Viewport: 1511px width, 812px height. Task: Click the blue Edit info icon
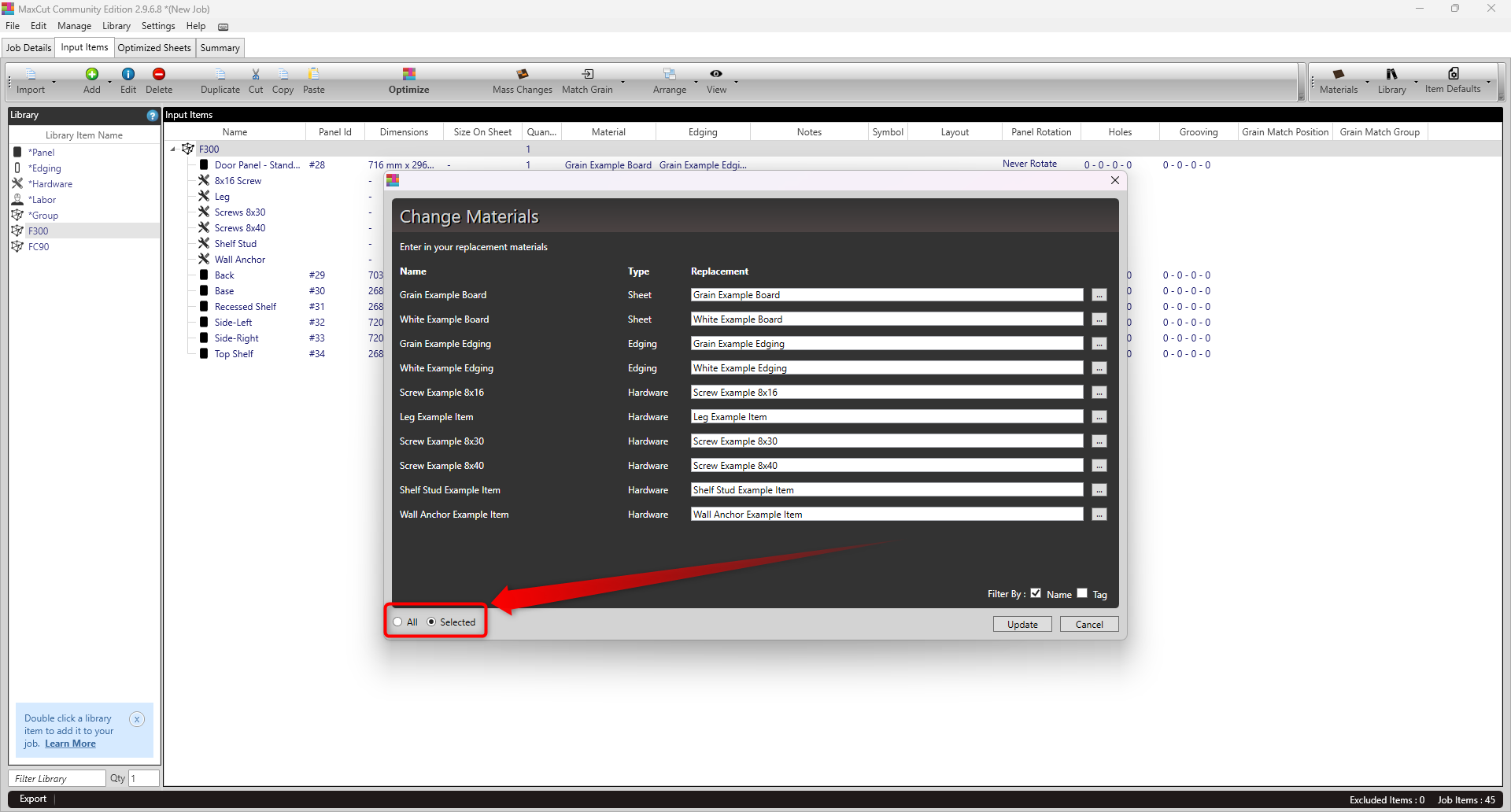128,74
